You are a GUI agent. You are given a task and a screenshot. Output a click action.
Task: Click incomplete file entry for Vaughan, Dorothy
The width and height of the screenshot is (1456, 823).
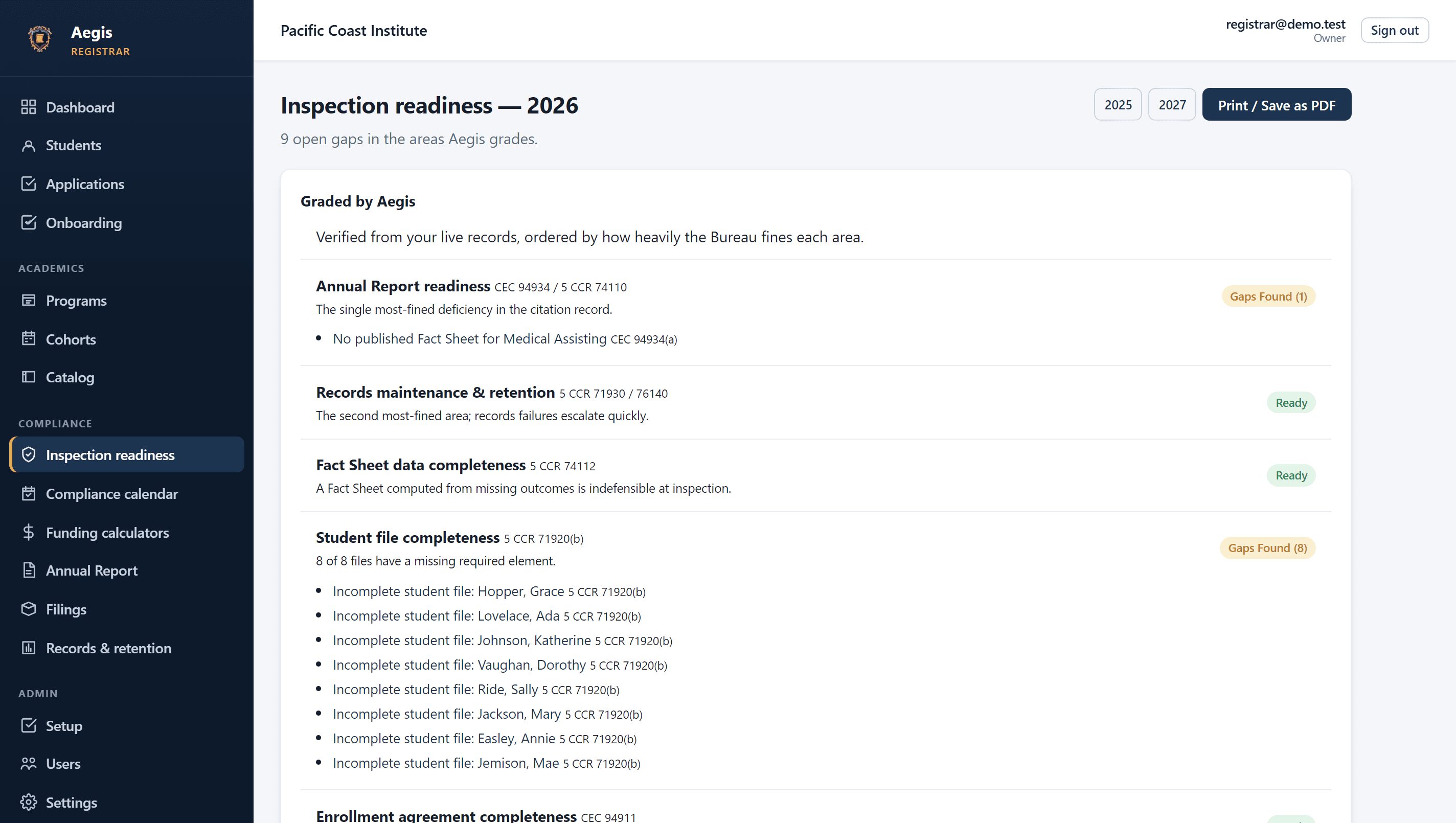coord(500,665)
